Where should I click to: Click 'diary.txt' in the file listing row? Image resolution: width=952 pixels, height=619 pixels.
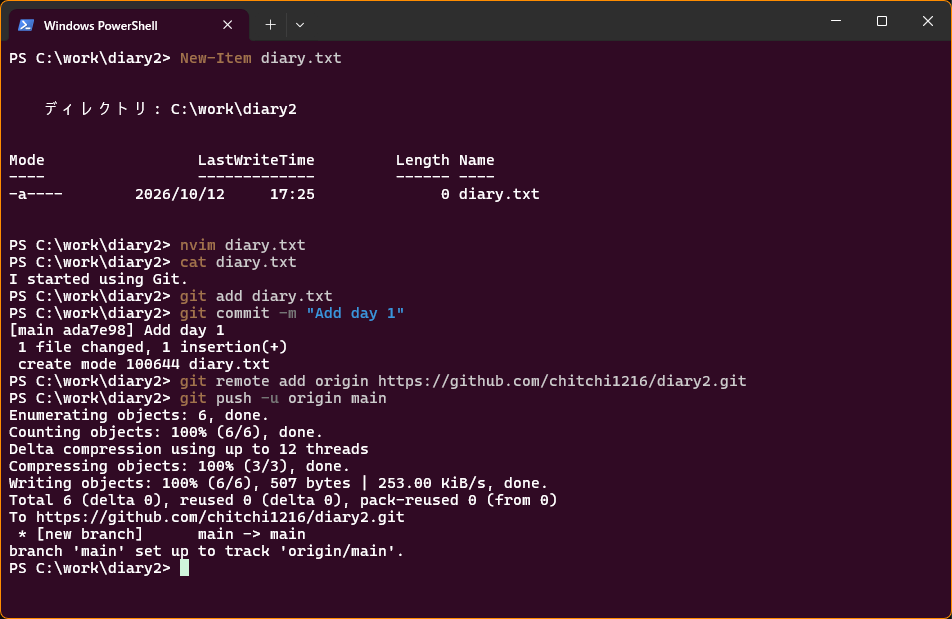click(x=499, y=194)
